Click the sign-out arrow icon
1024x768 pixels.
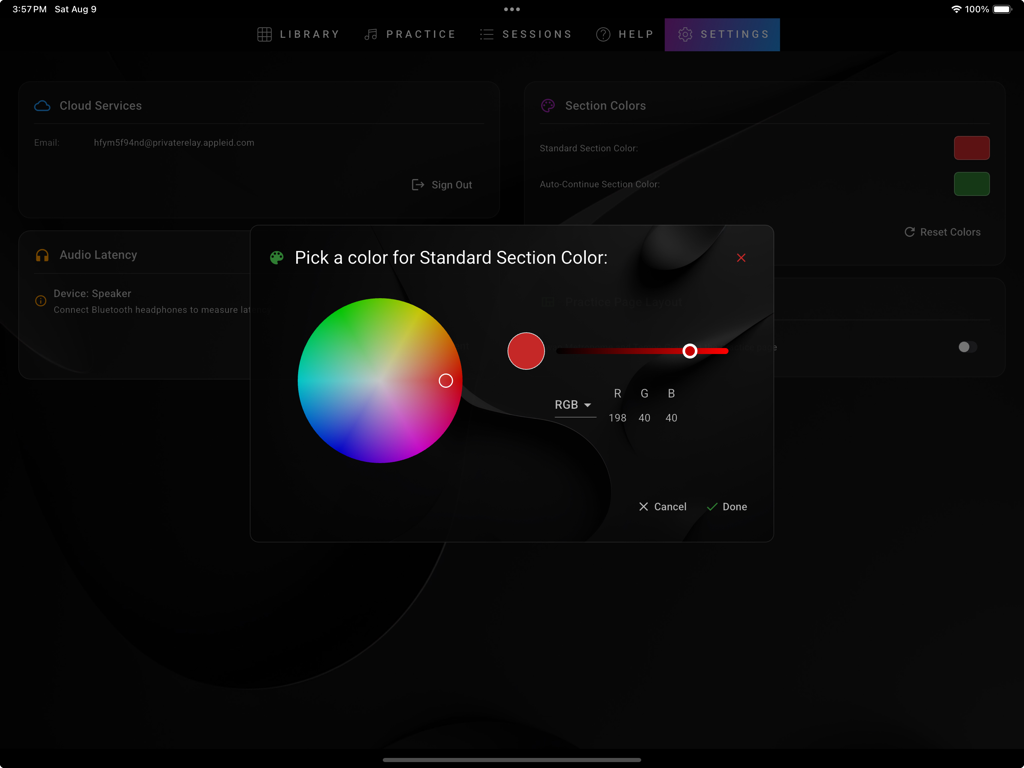pos(416,184)
